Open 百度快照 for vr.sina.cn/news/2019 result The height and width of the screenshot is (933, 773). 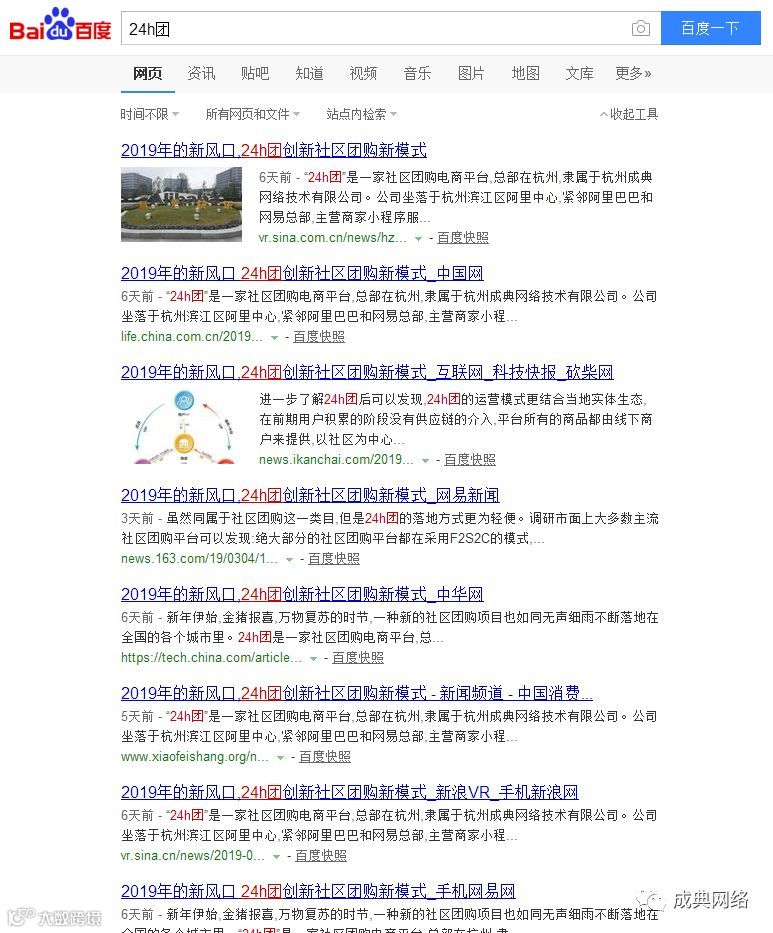[321, 855]
